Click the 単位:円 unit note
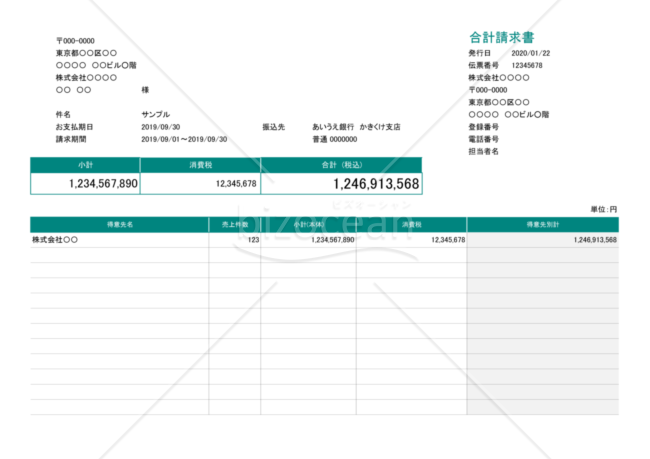 604,209
